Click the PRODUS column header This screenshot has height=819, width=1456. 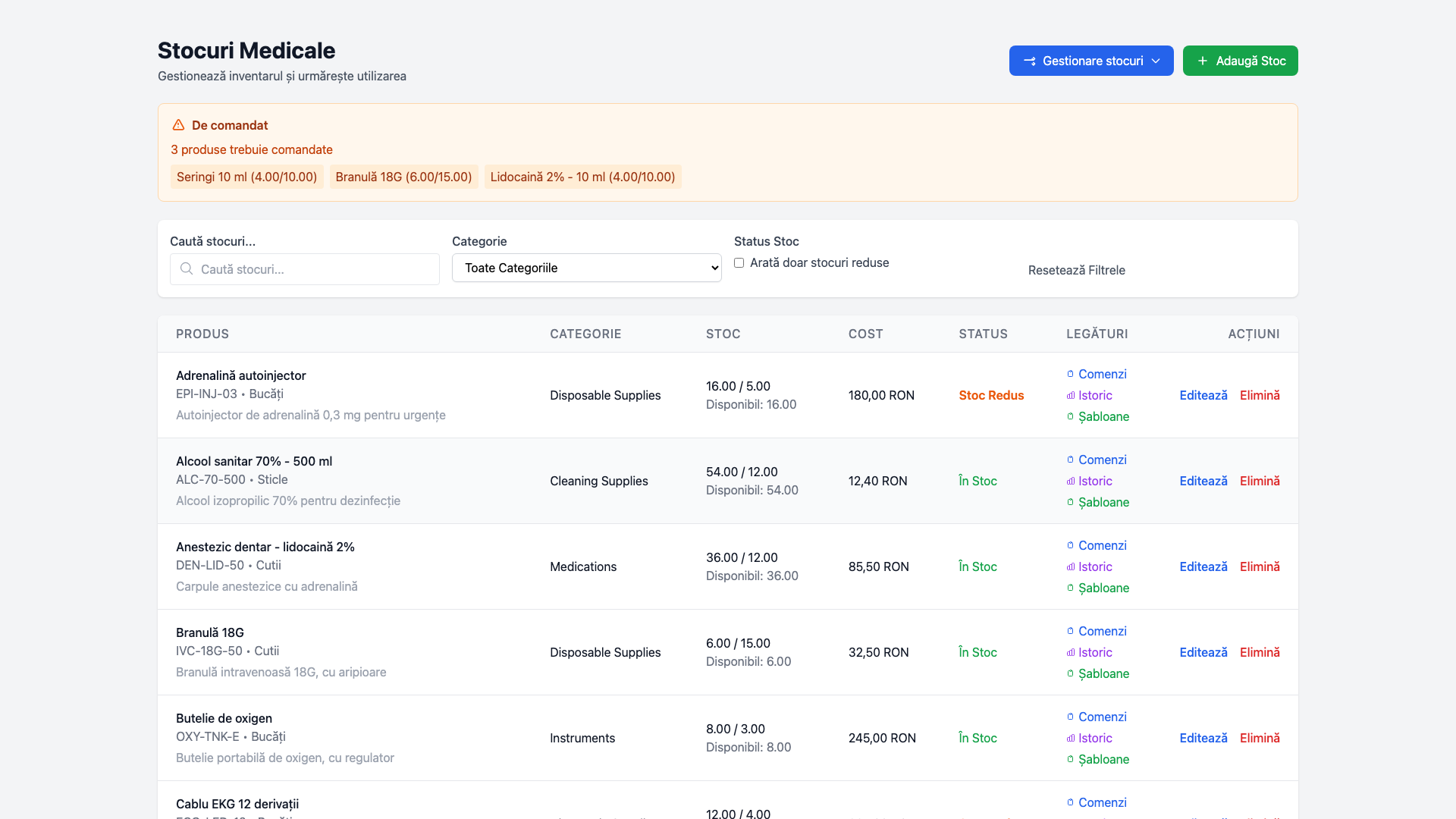pos(202,334)
